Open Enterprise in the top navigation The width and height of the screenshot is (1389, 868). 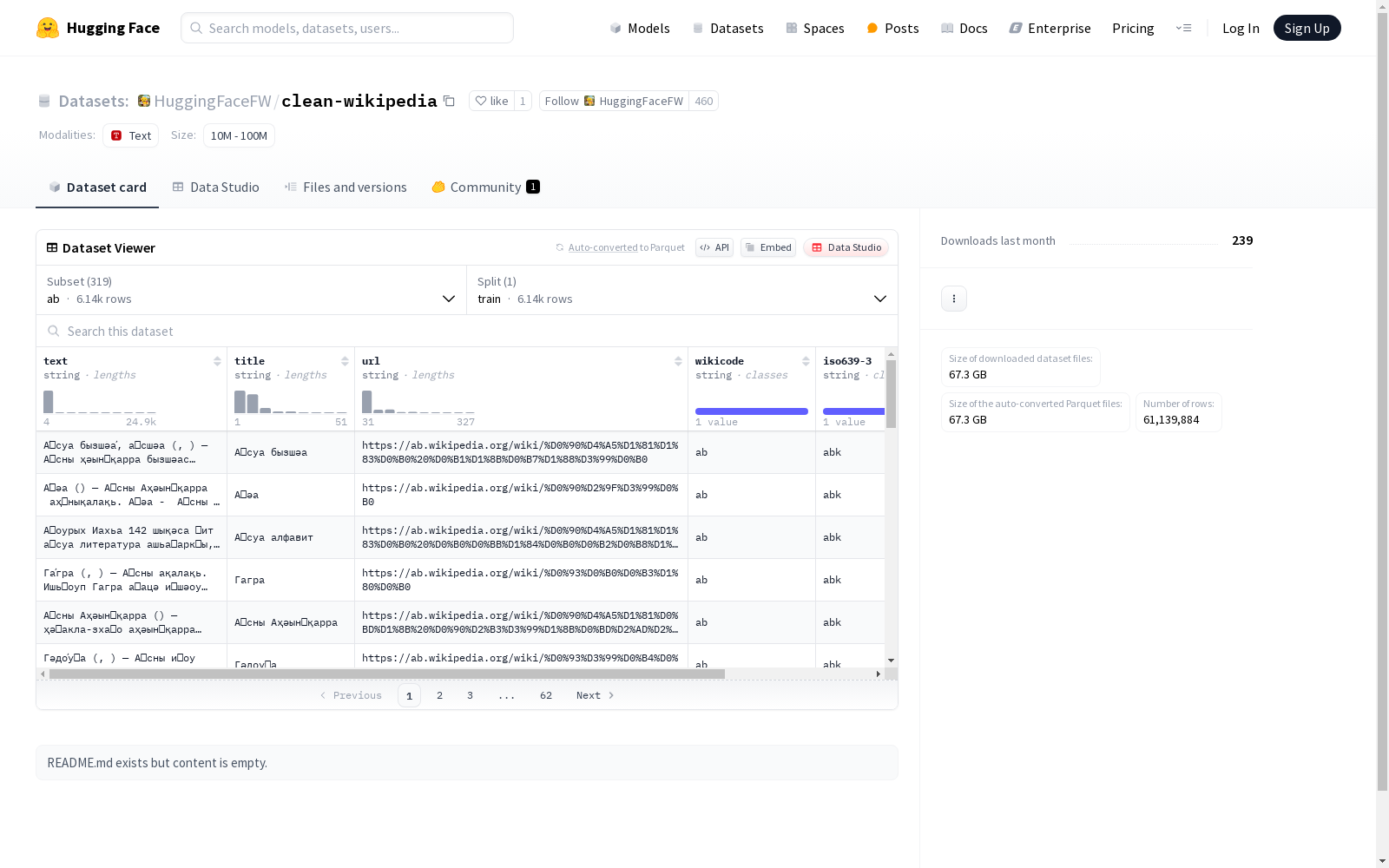[1050, 28]
